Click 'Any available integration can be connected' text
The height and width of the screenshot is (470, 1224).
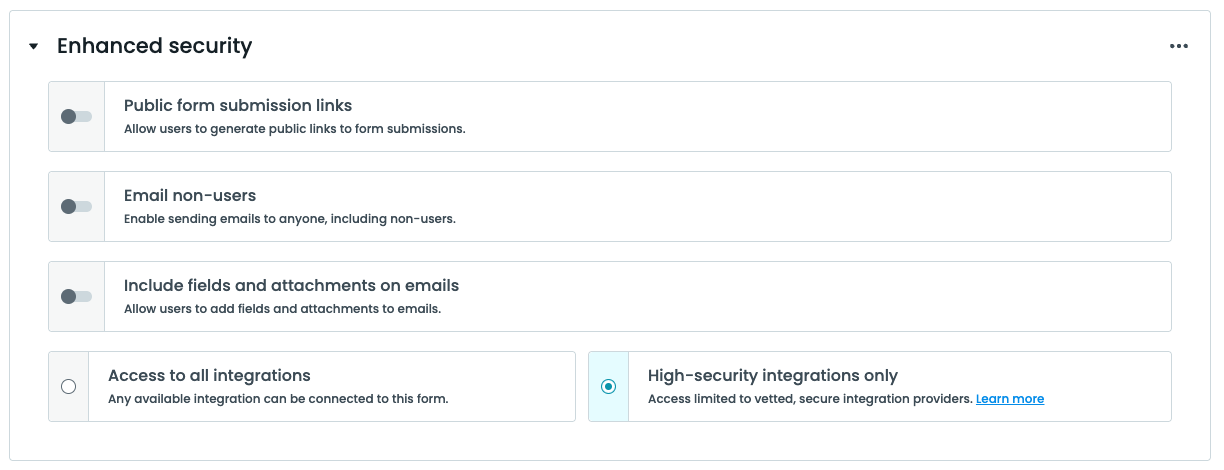[x=277, y=399]
